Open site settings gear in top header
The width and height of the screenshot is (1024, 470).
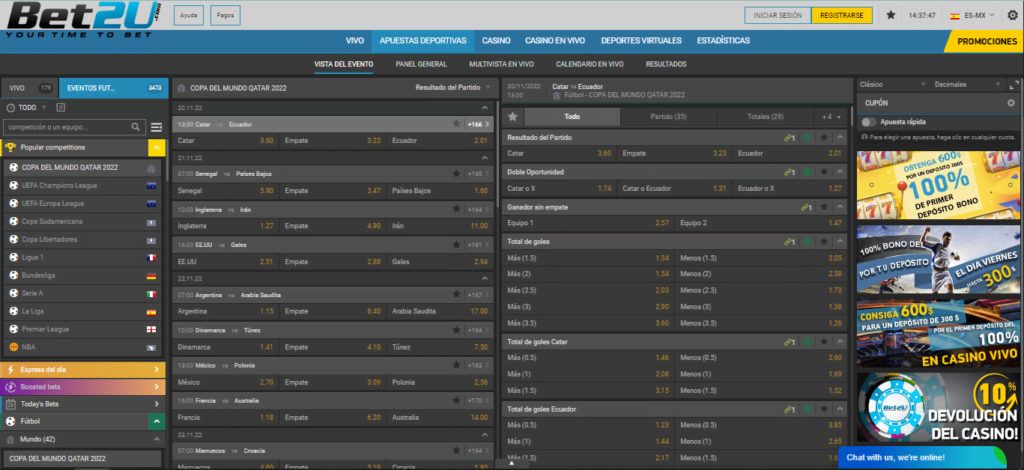pyautogui.click(x=1012, y=16)
